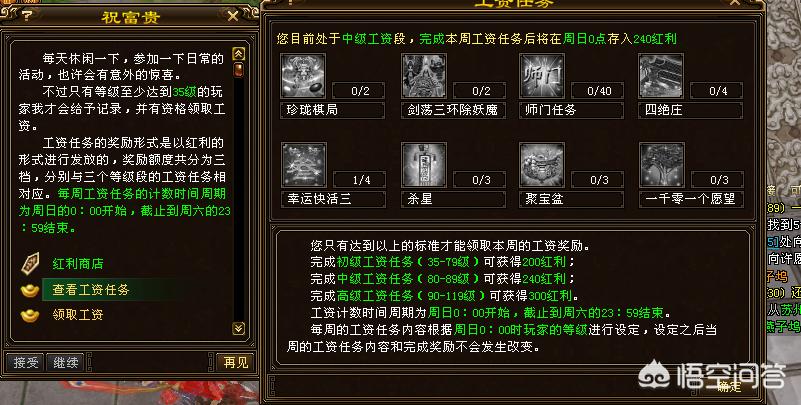
Task: Click the 四绝庄 building icon
Action: pos(662,76)
